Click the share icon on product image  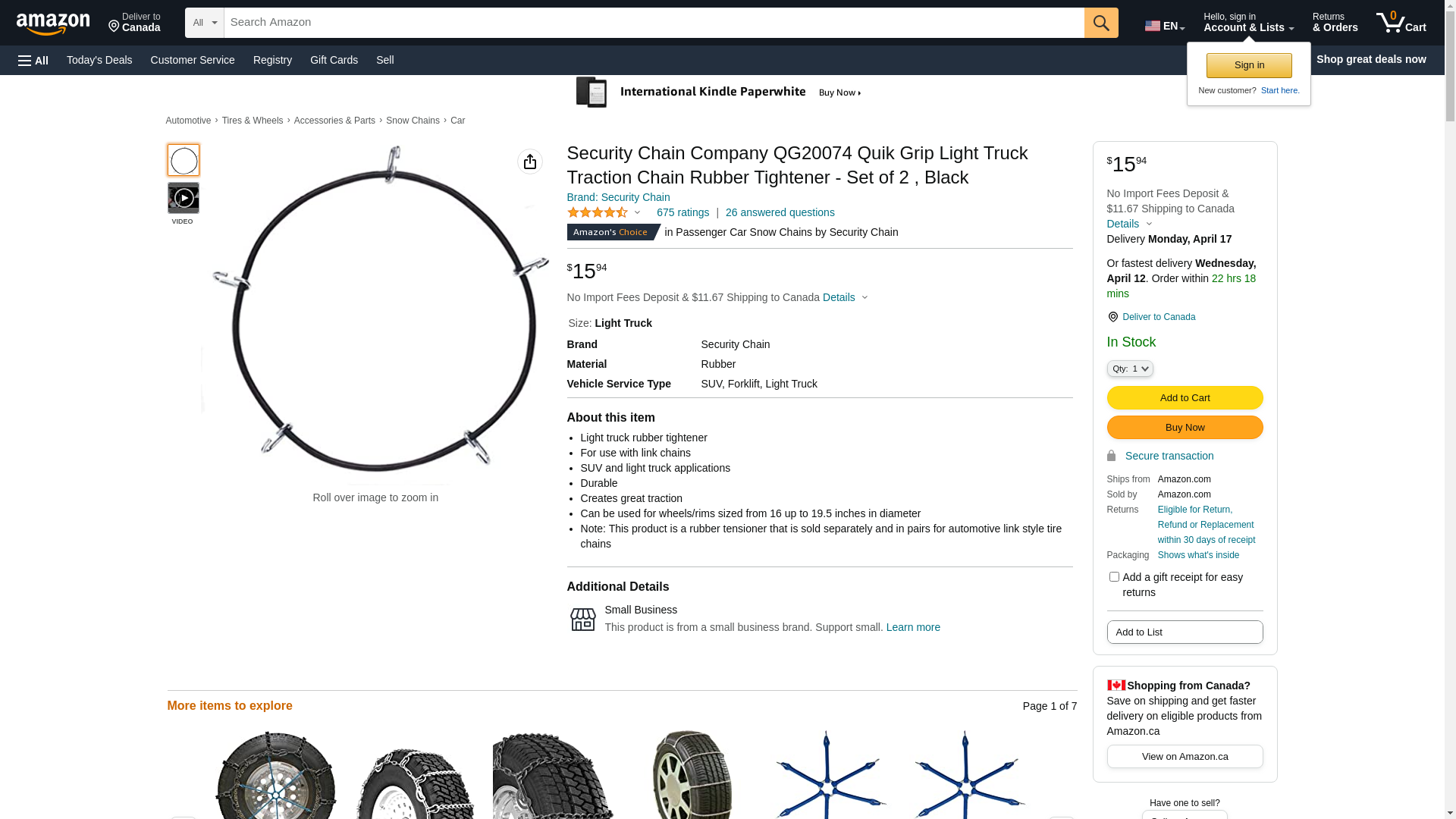click(x=530, y=162)
